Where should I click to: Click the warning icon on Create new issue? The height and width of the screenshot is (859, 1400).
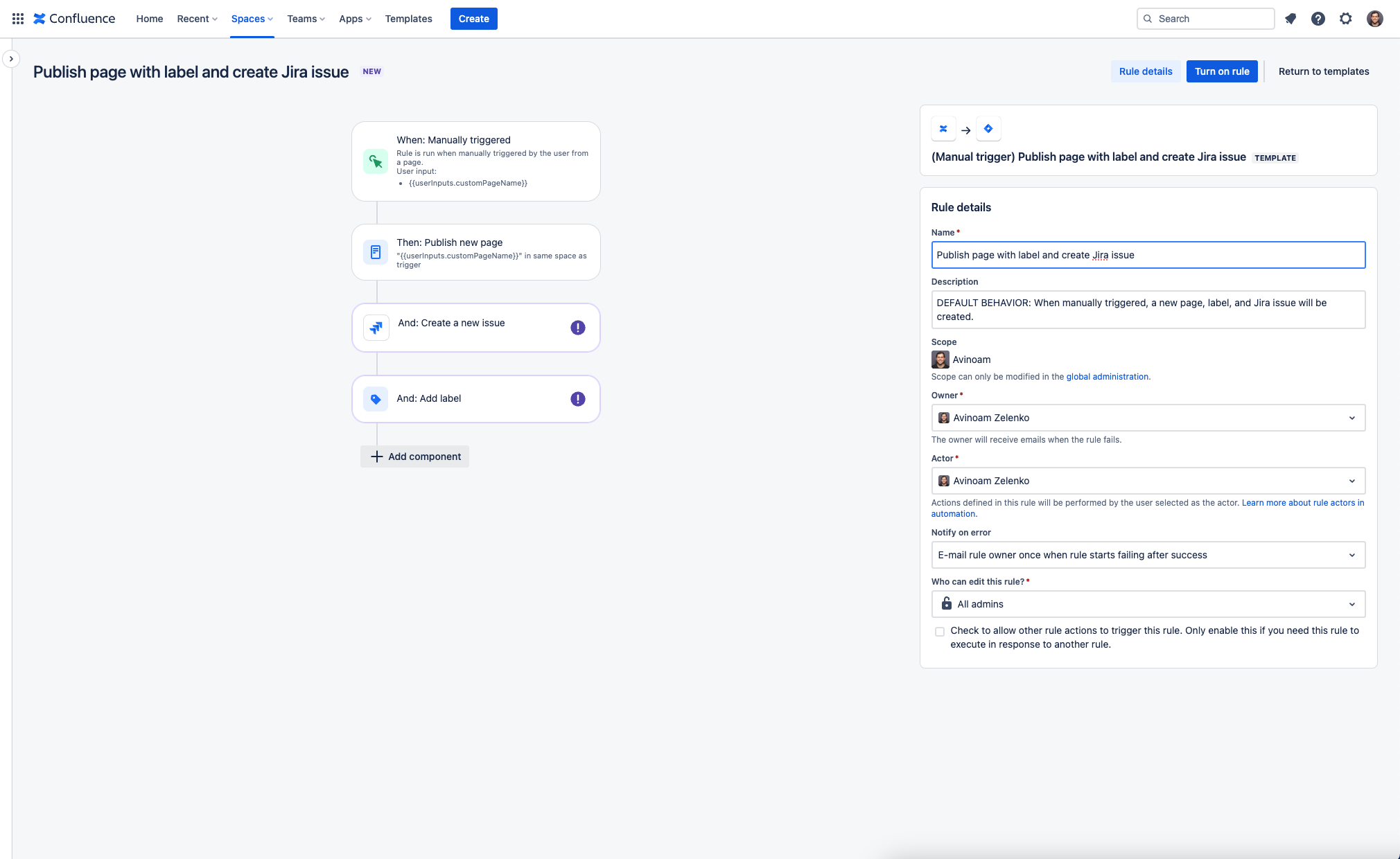tap(578, 327)
